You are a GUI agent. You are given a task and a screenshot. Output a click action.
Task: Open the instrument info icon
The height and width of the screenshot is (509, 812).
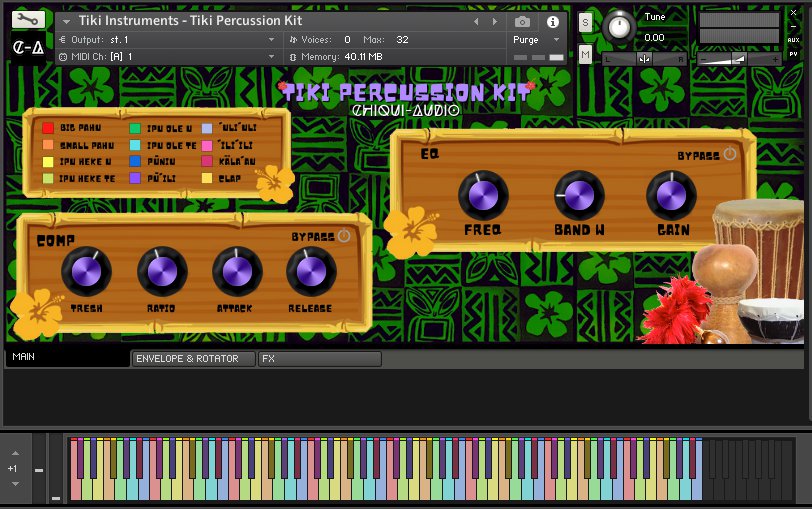pos(552,21)
